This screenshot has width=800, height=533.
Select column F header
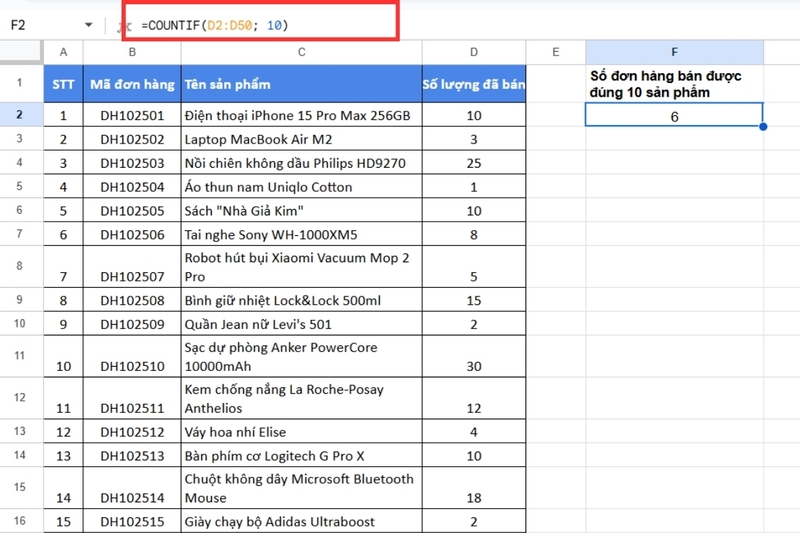coord(674,52)
